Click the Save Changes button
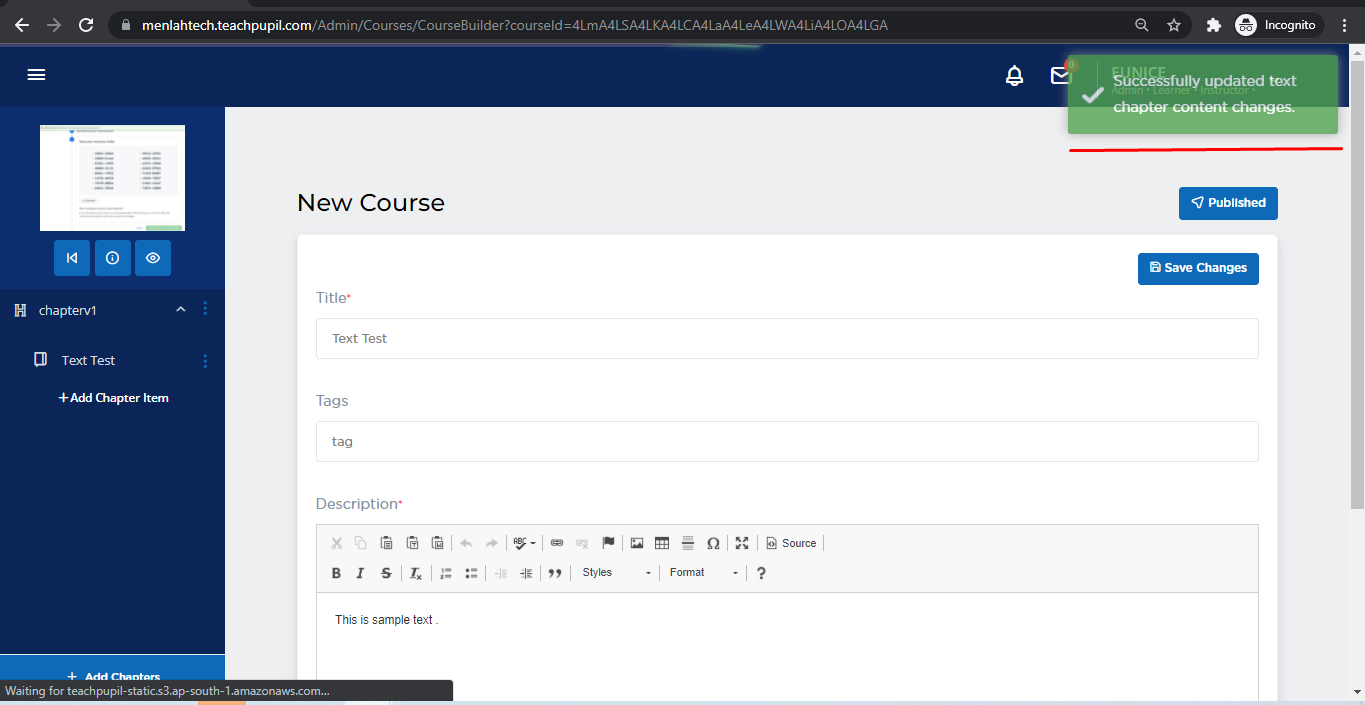Image resolution: width=1365 pixels, height=705 pixels. pos(1198,268)
